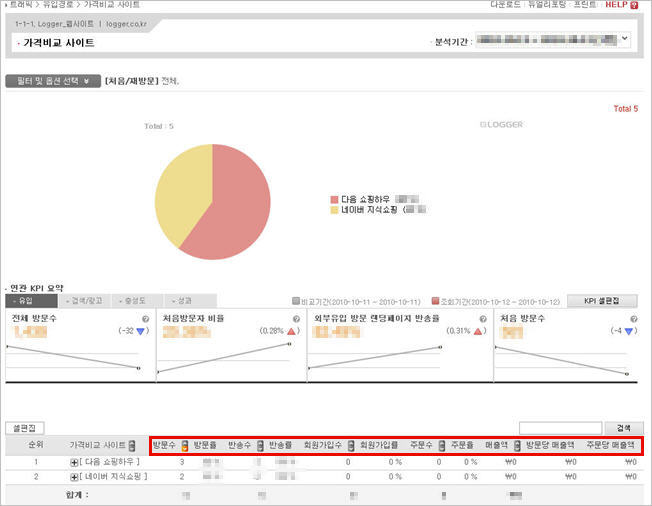Click the KPI 설편집 button
Image resolution: width=652 pixels, height=506 pixels.
601,300
